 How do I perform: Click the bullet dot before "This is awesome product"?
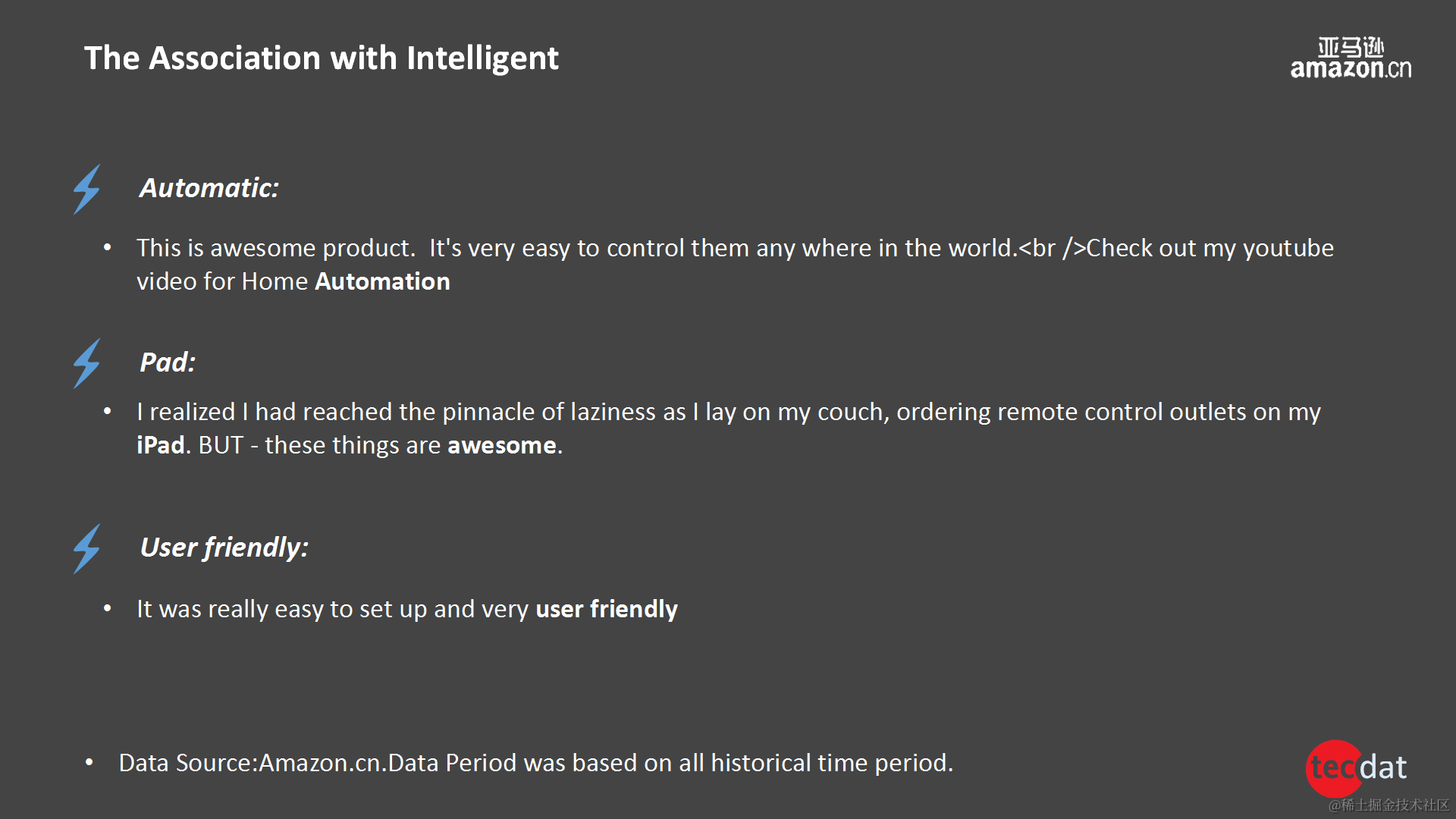108,247
